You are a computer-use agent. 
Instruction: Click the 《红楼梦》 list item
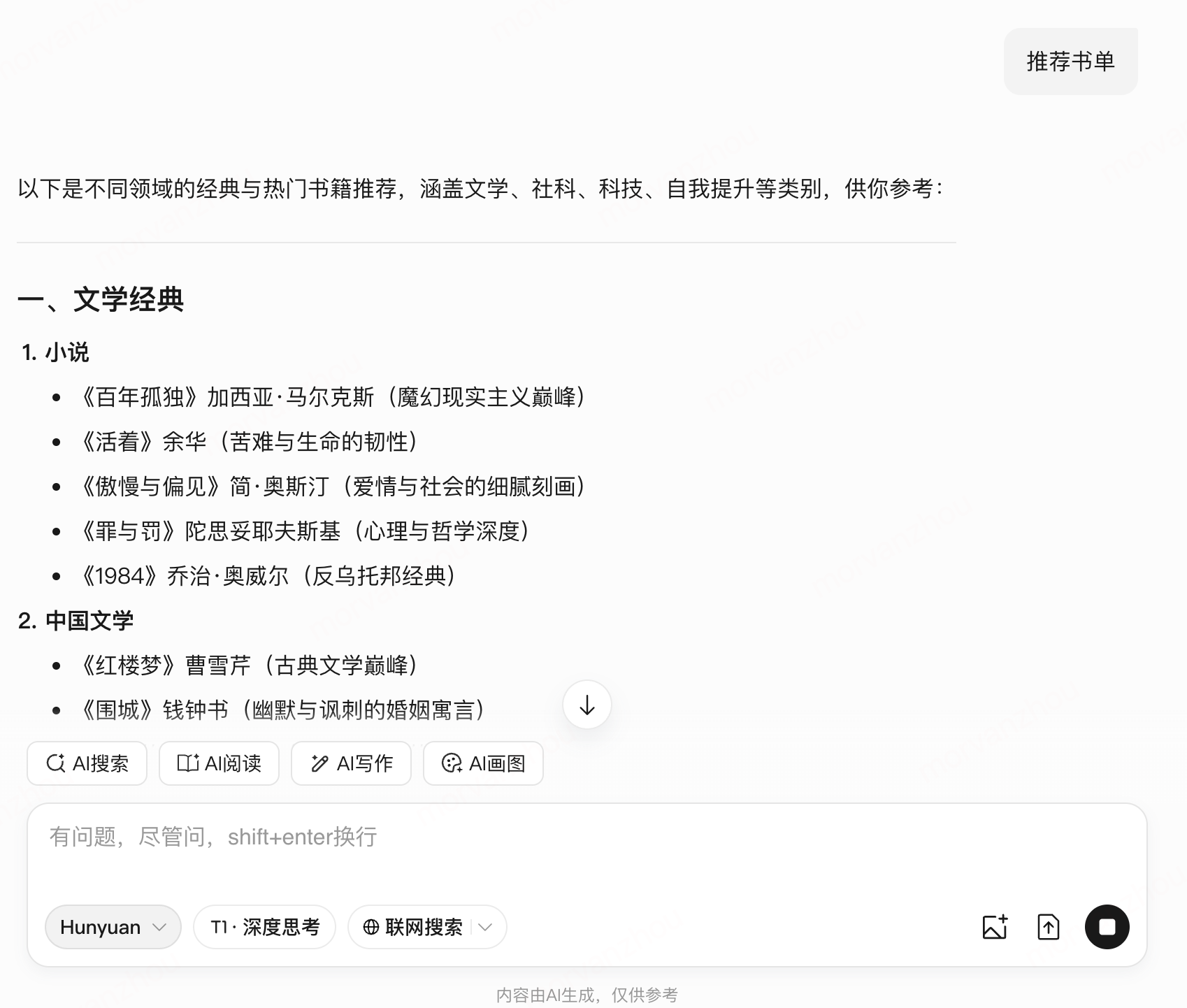pos(250,666)
